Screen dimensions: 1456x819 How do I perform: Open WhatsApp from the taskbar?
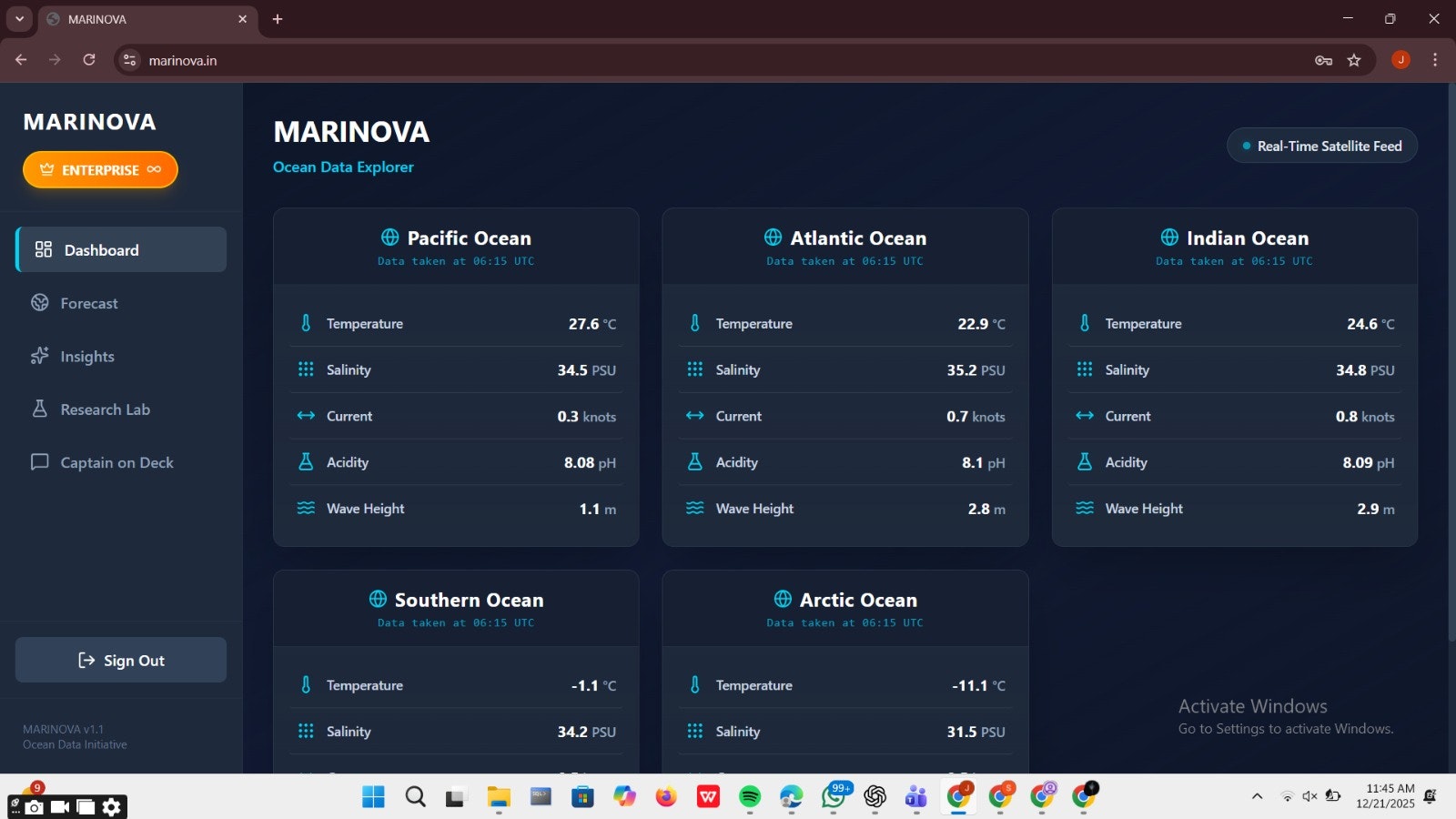pos(834,797)
